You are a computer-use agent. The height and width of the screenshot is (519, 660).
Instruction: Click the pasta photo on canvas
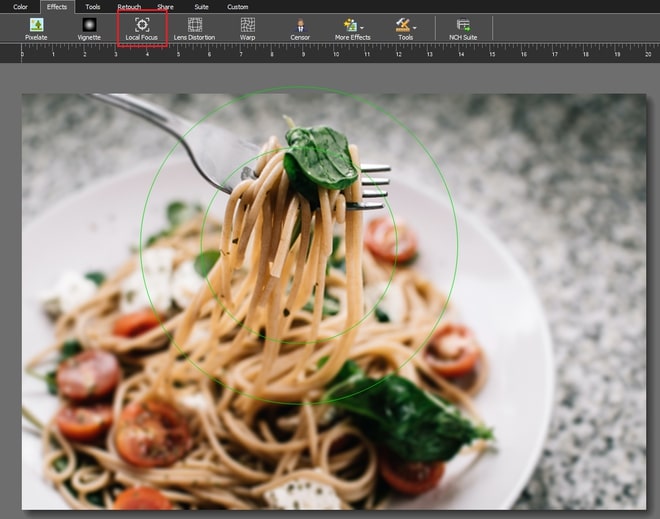pos(334,301)
